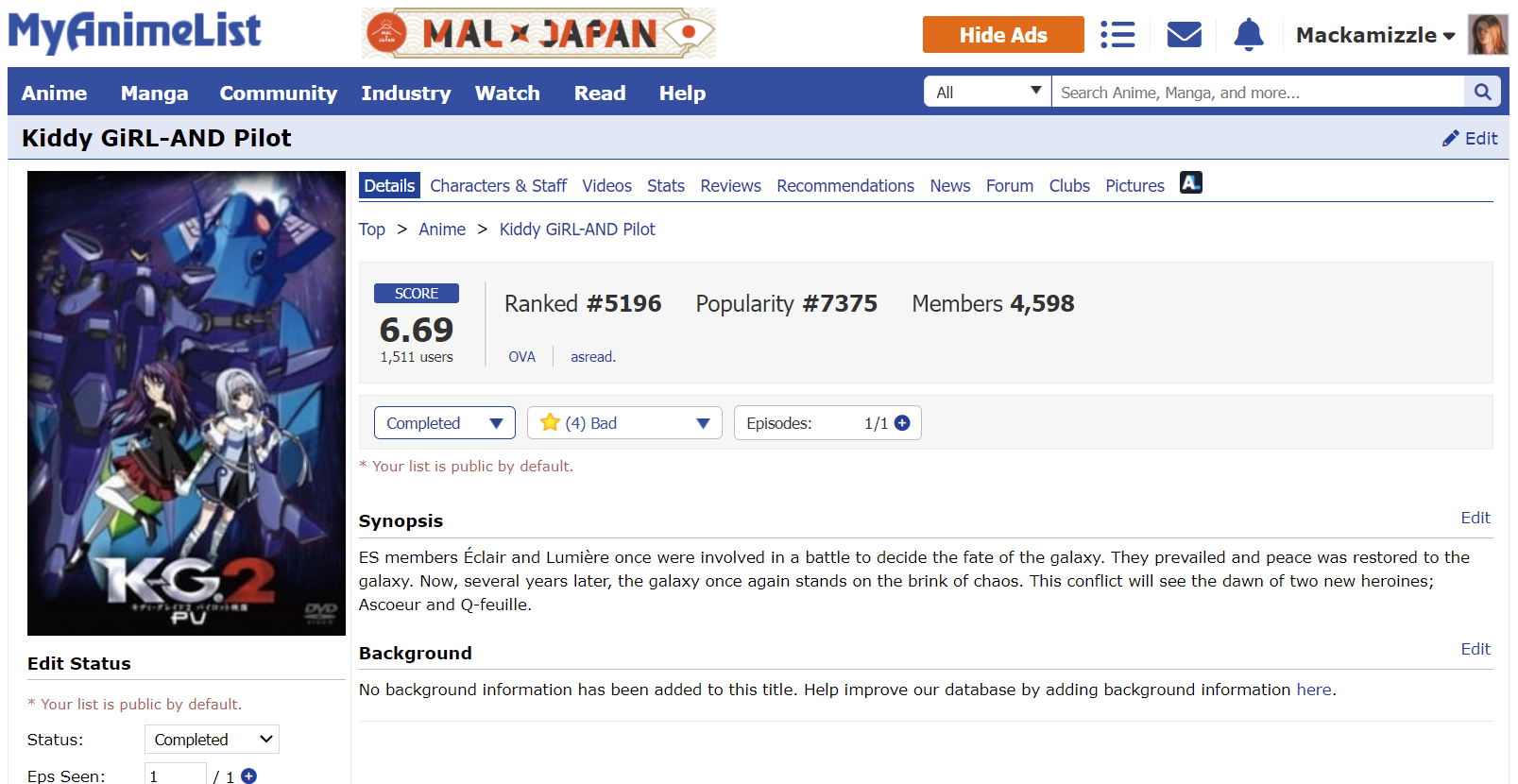The height and width of the screenshot is (784, 1518).
Task: Open the Community navigation menu
Action: pos(278,93)
